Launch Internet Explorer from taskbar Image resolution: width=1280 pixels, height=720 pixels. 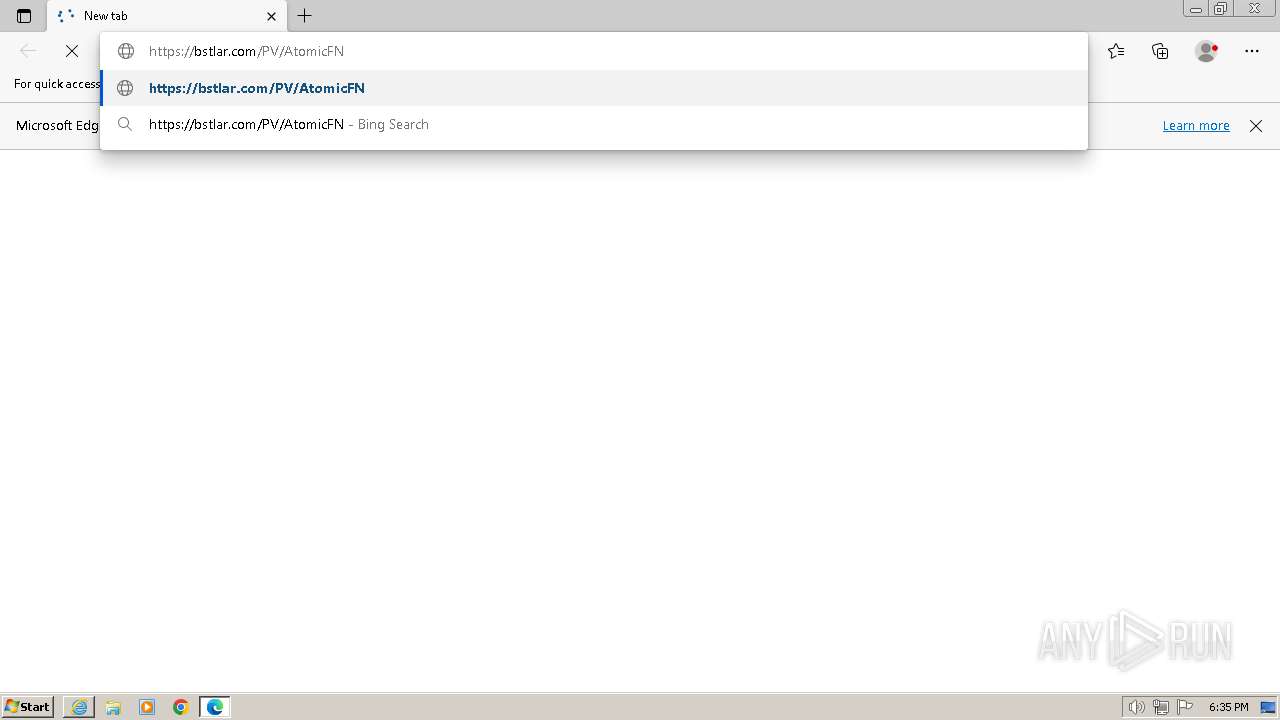[x=79, y=707]
